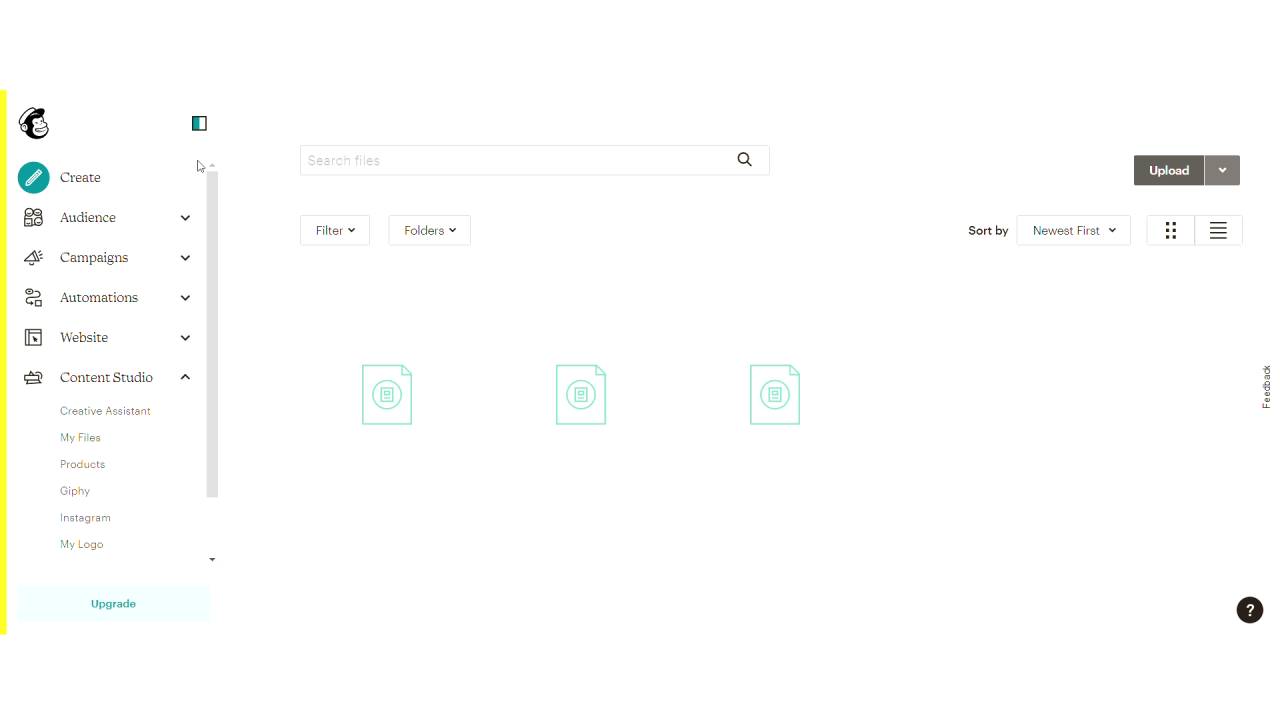Click the Upgrade link
Screen dimensions: 1280x720
113,603
